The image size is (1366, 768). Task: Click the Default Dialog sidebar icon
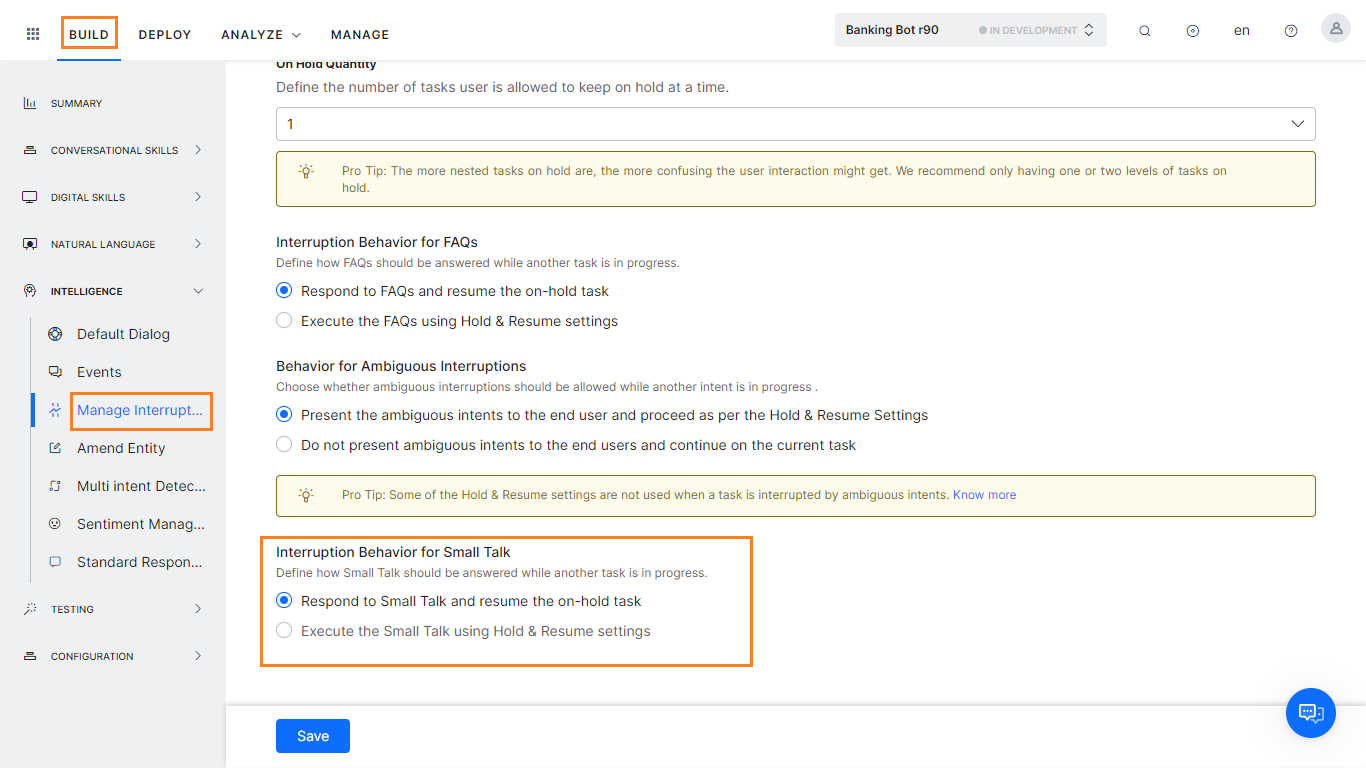click(x=55, y=334)
